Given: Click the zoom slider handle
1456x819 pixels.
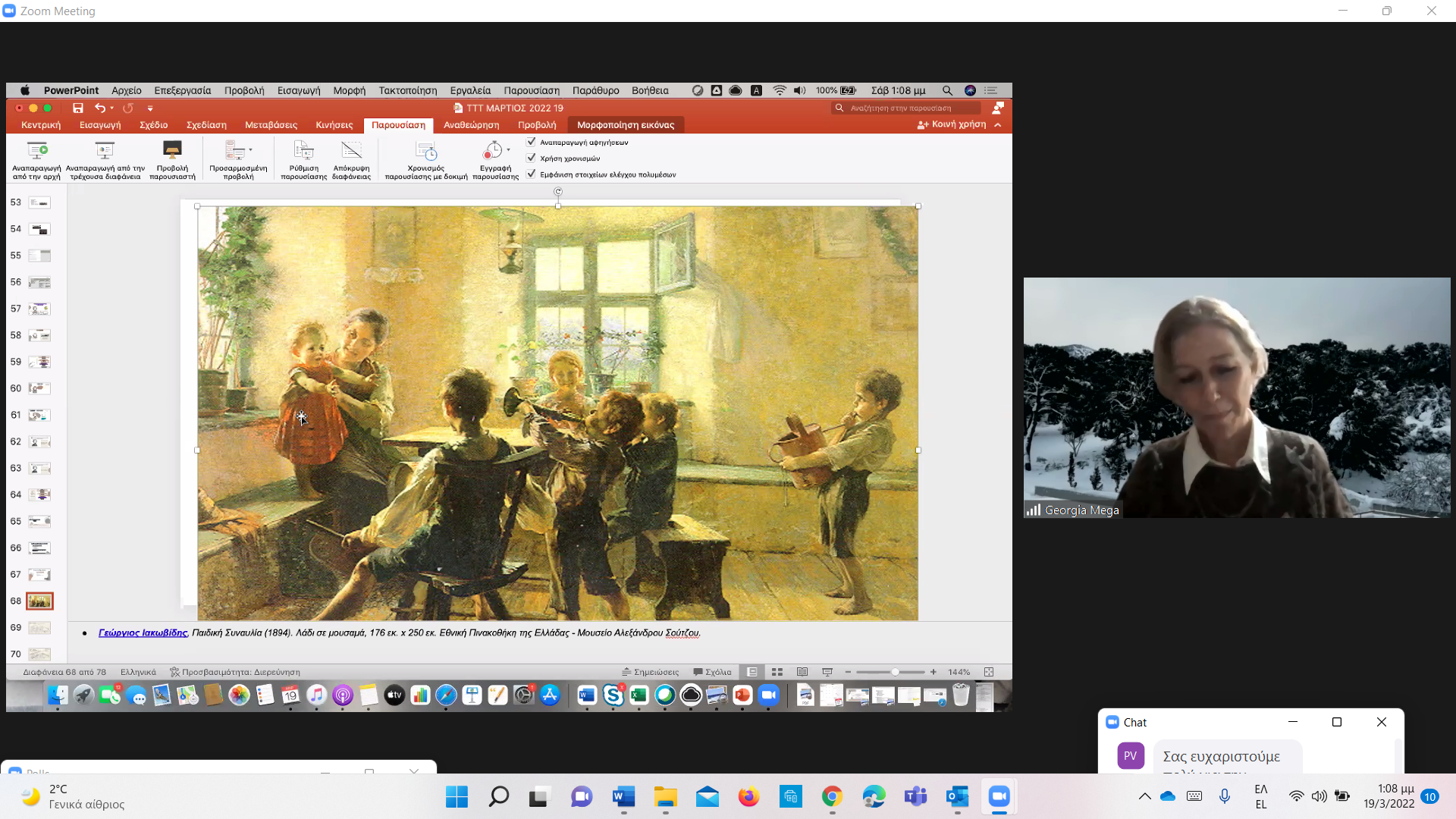Looking at the screenshot, I should [x=895, y=672].
